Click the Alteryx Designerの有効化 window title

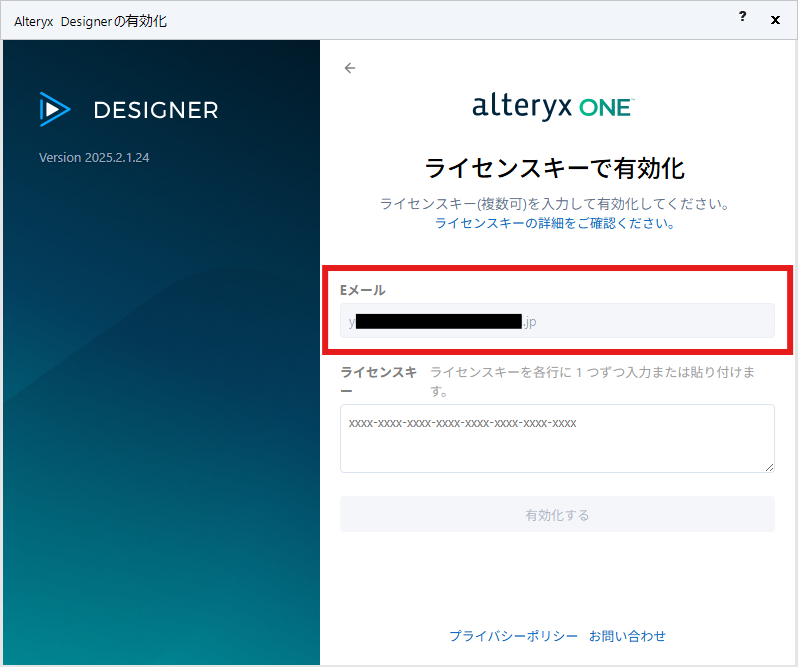[91, 21]
